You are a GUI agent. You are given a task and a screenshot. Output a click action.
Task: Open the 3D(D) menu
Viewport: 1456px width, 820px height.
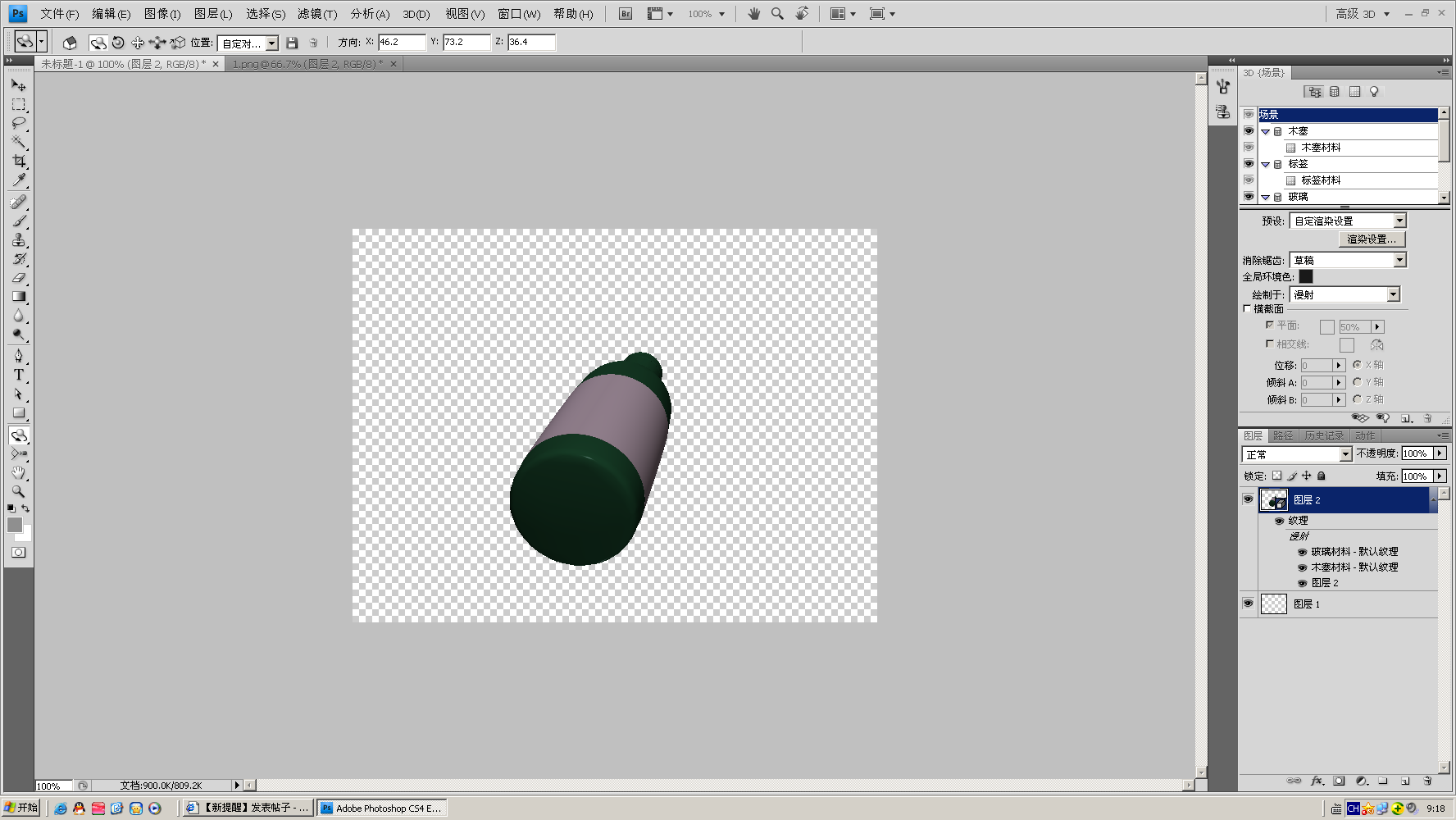pyautogui.click(x=416, y=14)
